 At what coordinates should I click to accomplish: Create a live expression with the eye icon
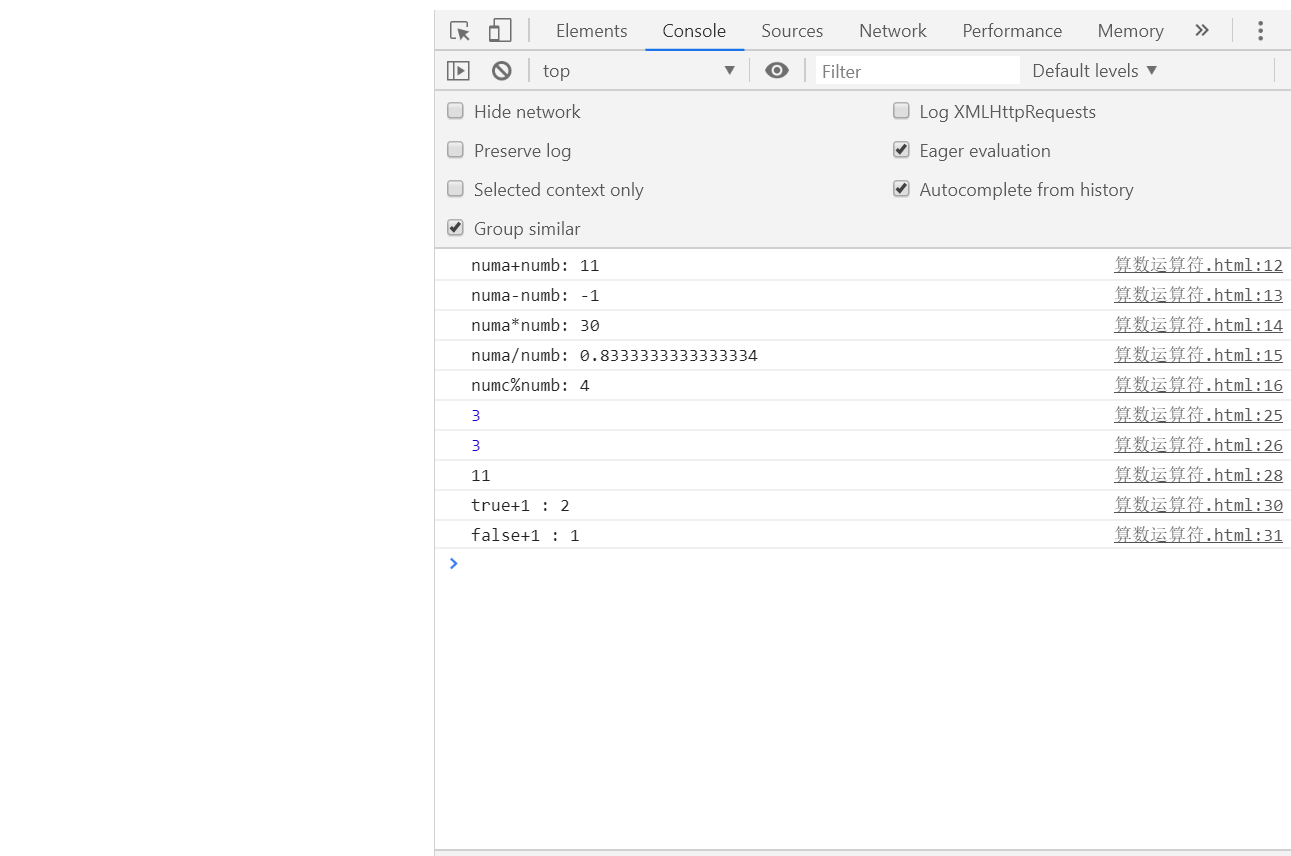click(x=777, y=70)
